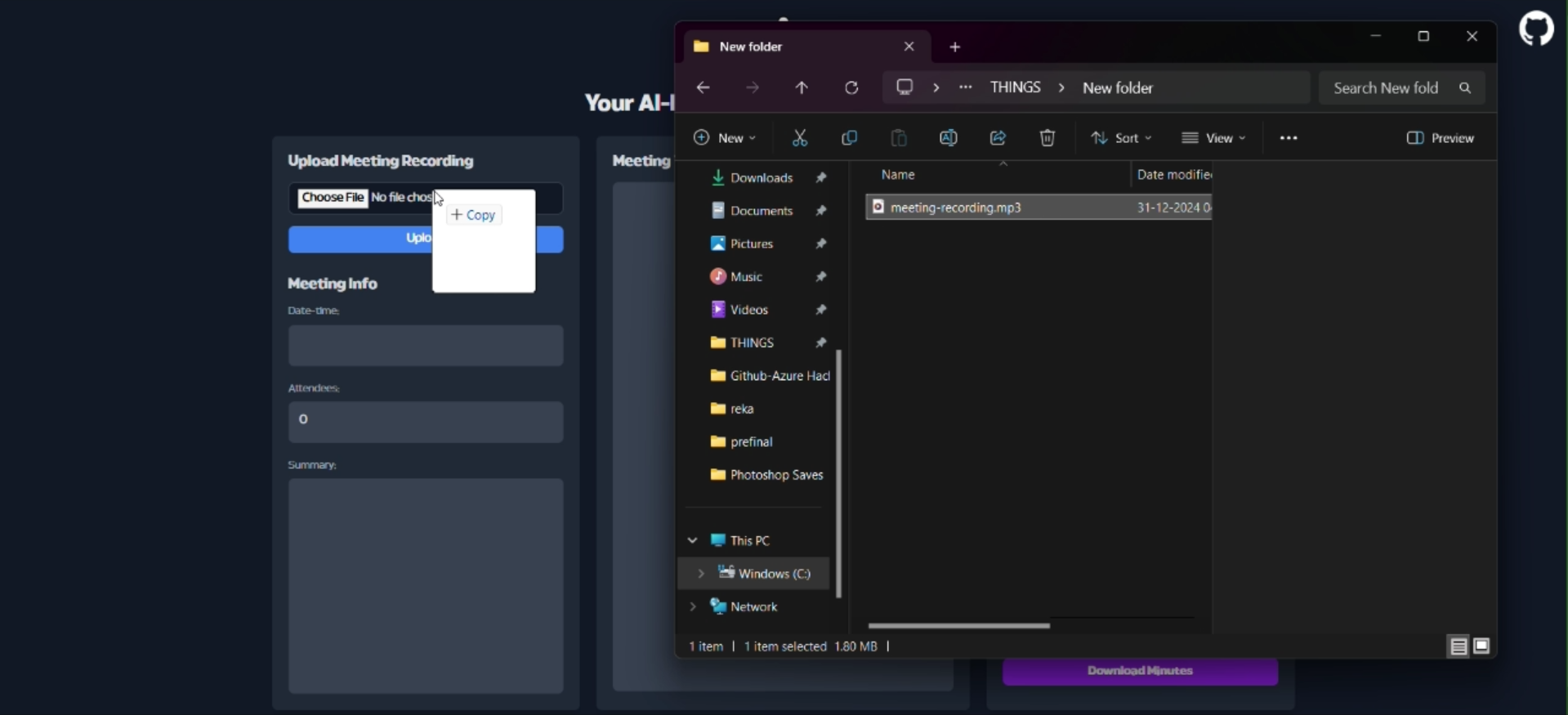Switch to details view layout icon
Image resolution: width=1568 pixels, height=715 pixels.
point(1459,646)
